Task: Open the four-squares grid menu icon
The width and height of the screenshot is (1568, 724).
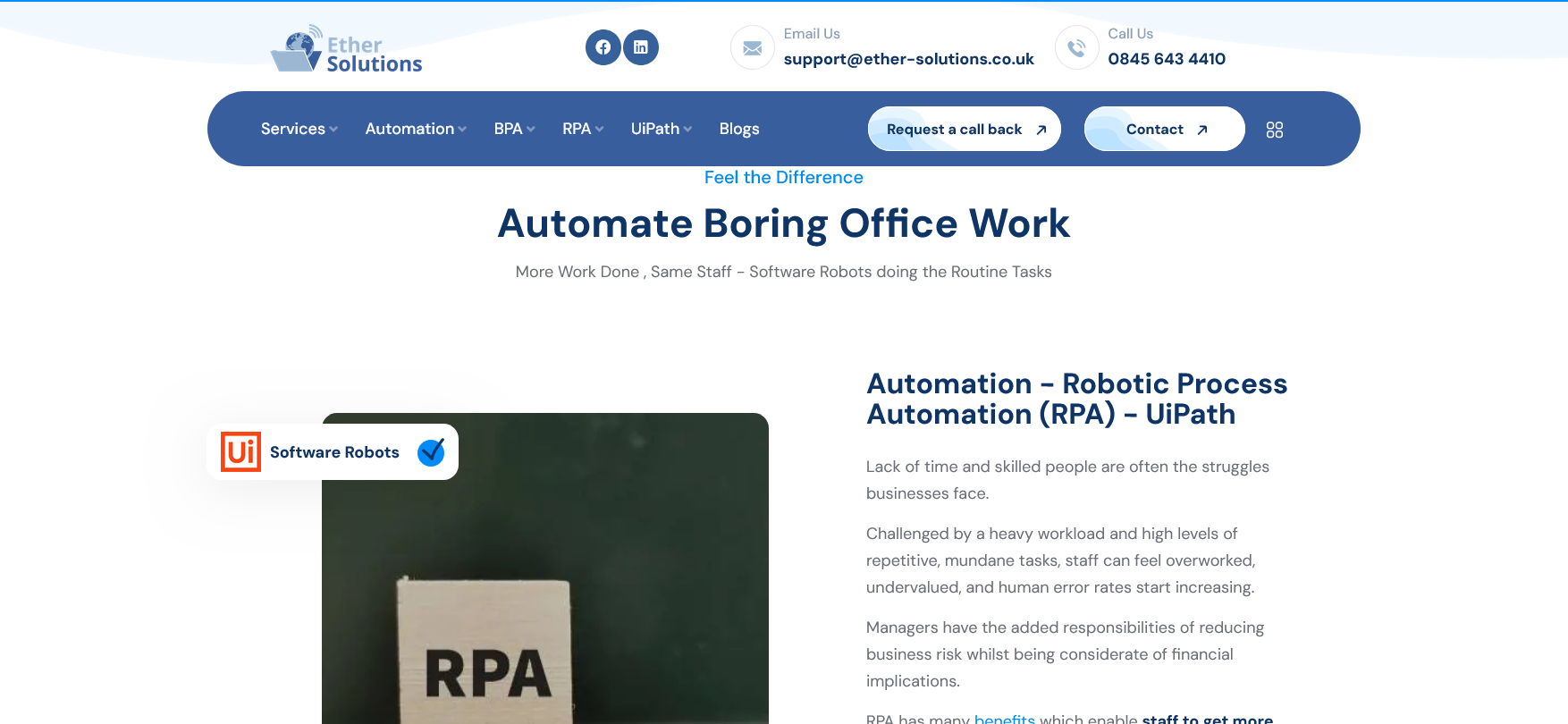Action: [x=1274, y=130]
